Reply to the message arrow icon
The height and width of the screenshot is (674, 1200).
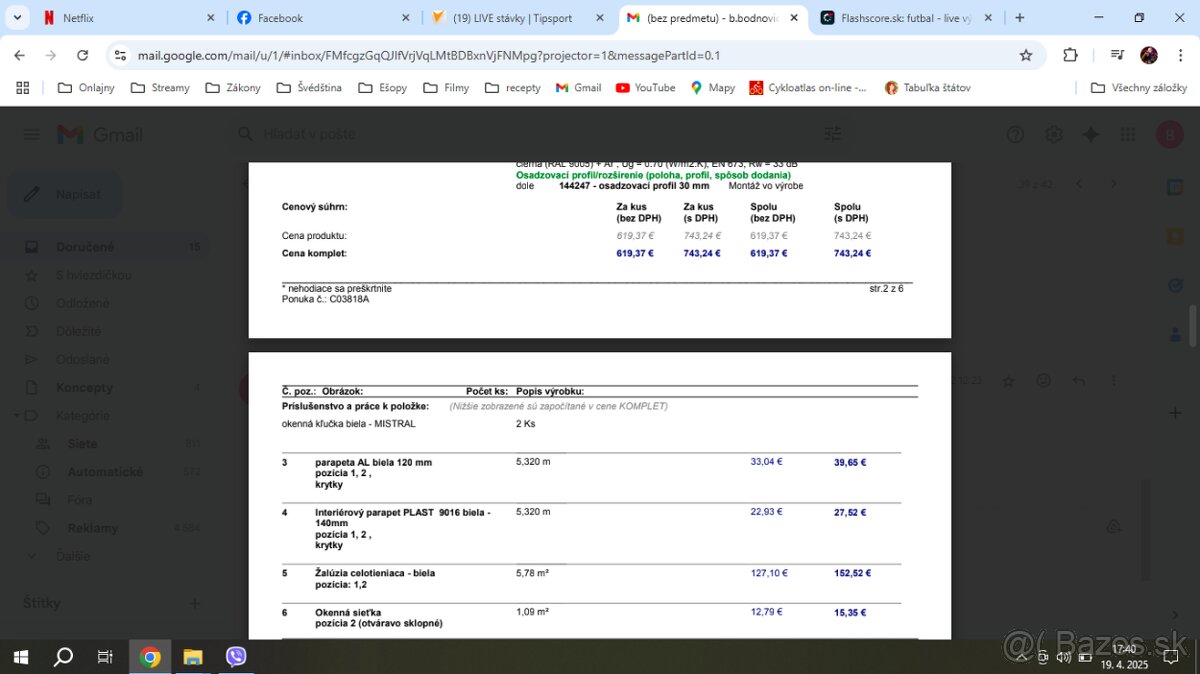[1079, 380]
